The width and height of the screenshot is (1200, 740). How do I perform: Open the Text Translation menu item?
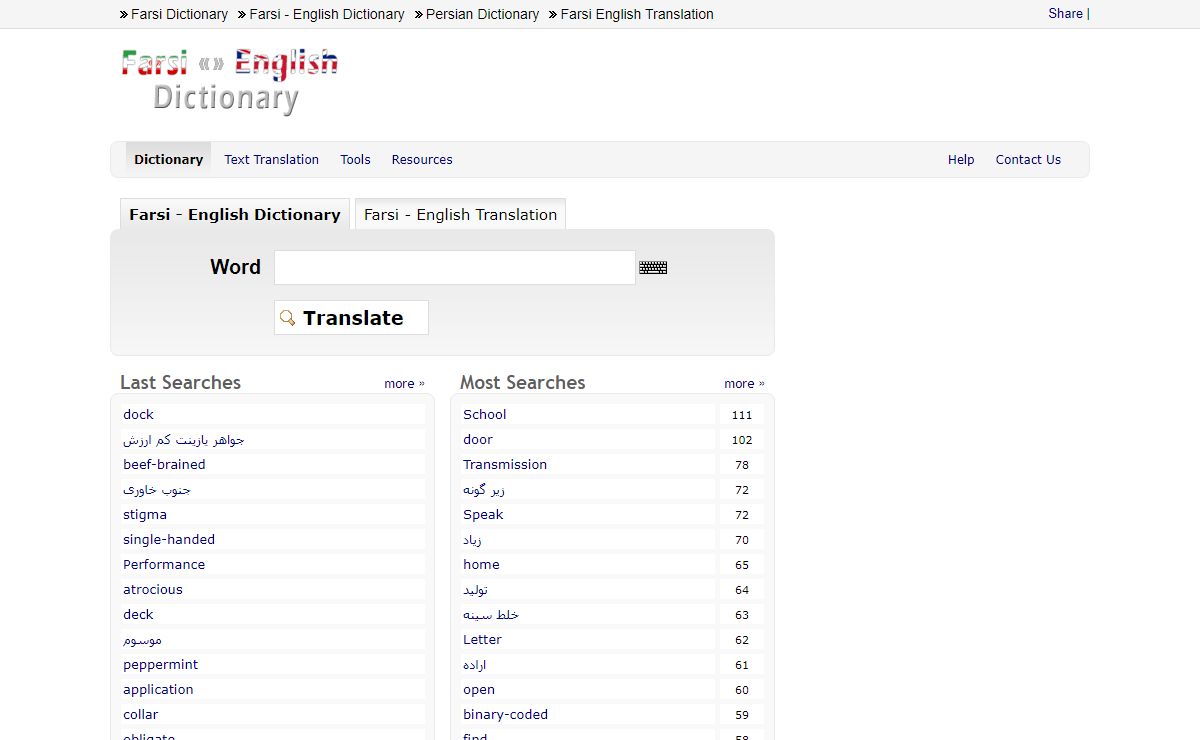(271, 159)
